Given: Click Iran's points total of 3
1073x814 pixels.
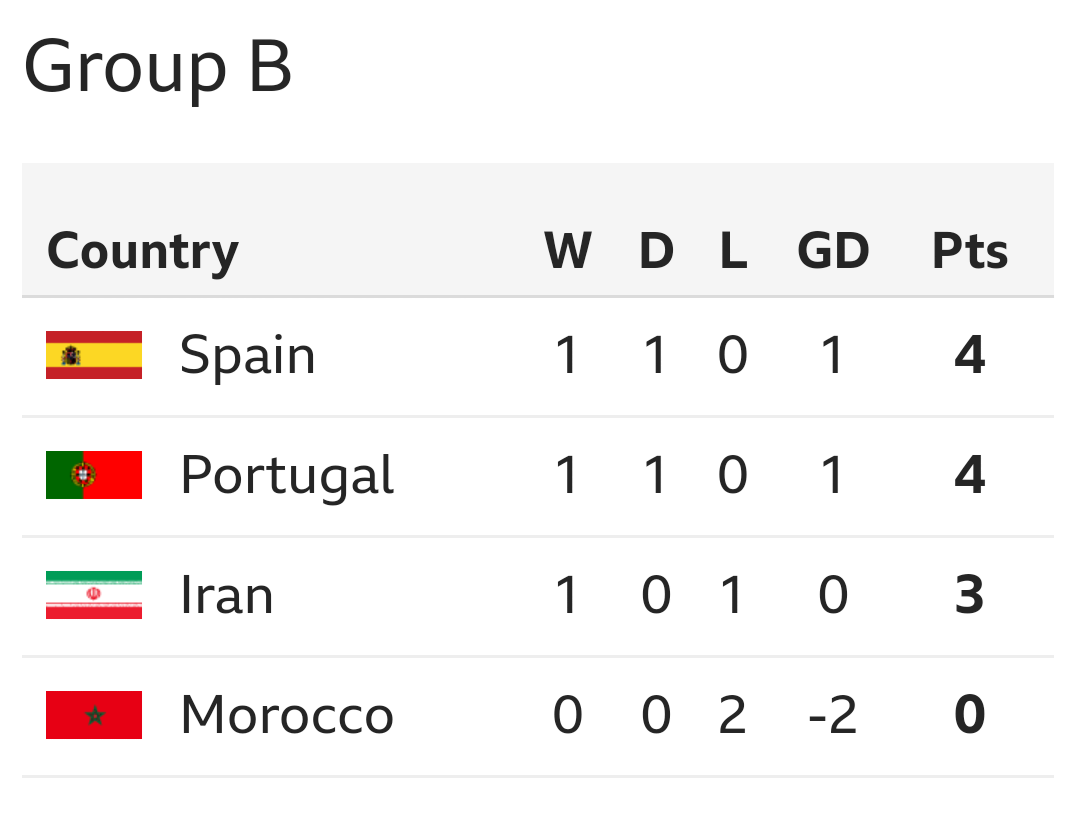Looking at the screenshot, I should [969, 595].
